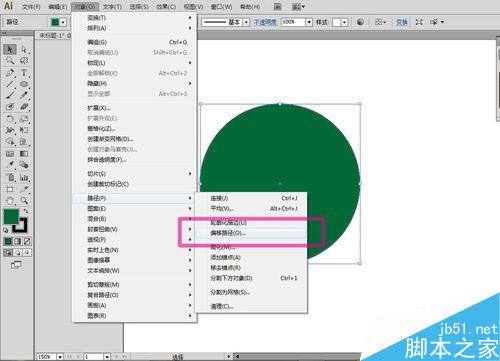Open the artboard number dropdown in status bar
This screenshot has height=361, width=500.
[107, 357]
